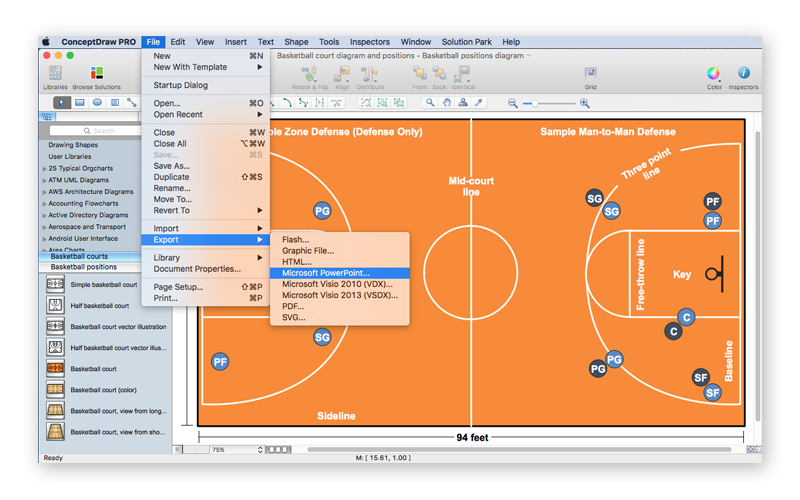The width and height of the screenshot is (800, 500).
Task: Click the Distribute toolbar icon
Action: coord(369,73)
